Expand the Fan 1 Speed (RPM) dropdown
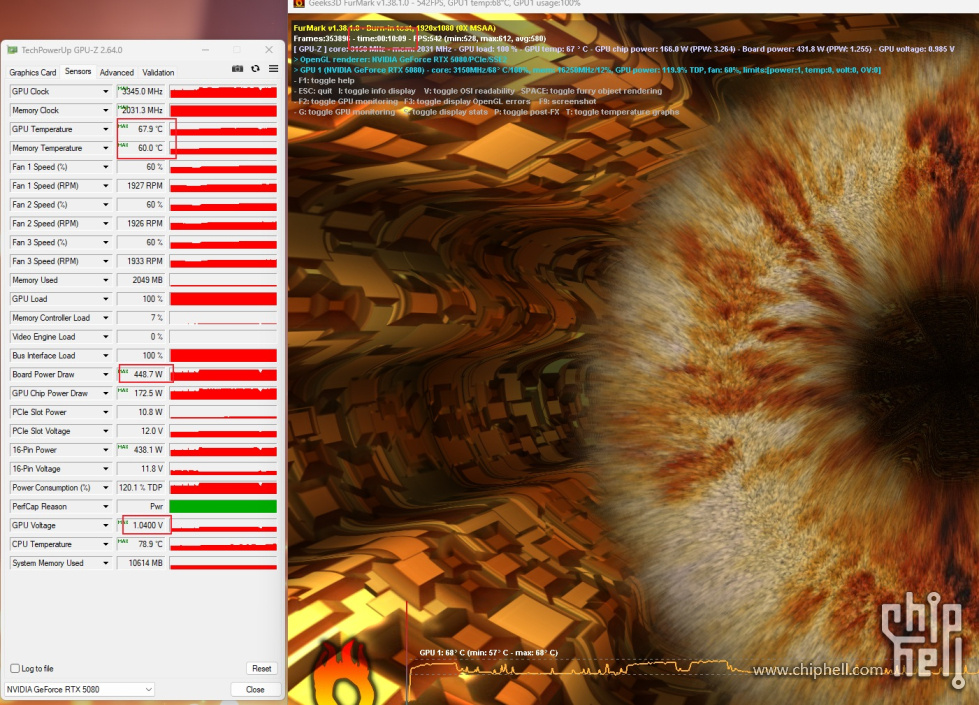979x705 pixels. click(106, 185)
